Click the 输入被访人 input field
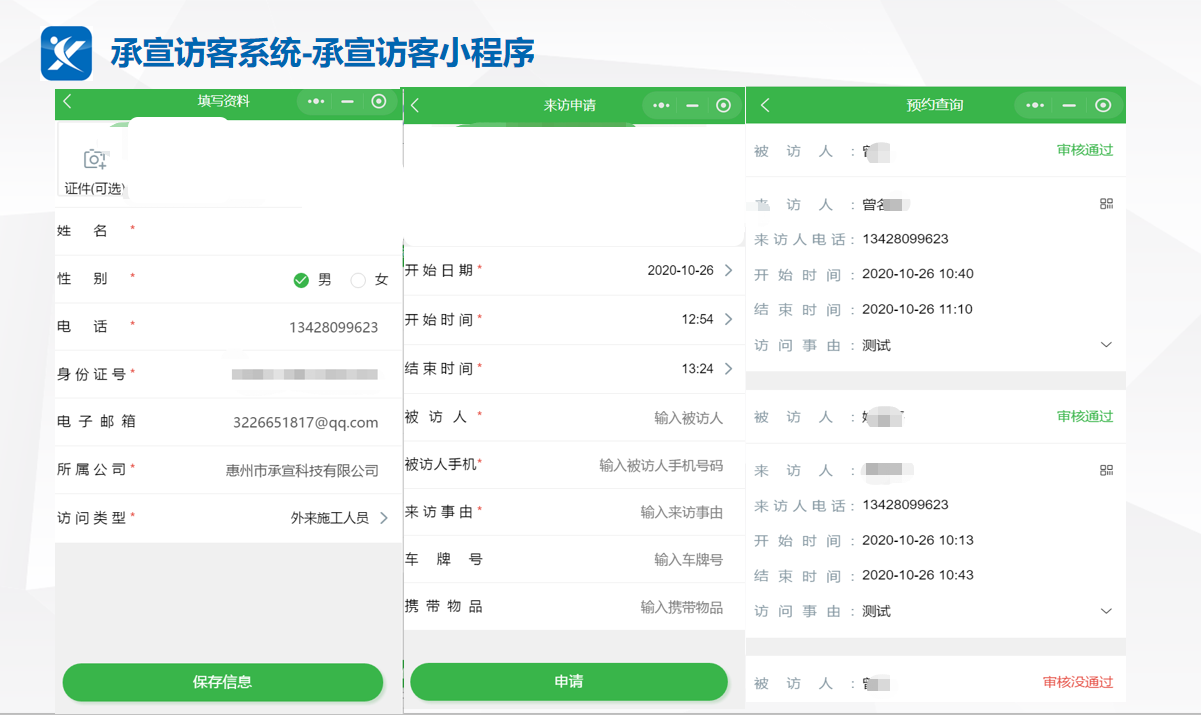Image resolution: width=1201 pixels, height=715 pixels. (x=688, y=418)
